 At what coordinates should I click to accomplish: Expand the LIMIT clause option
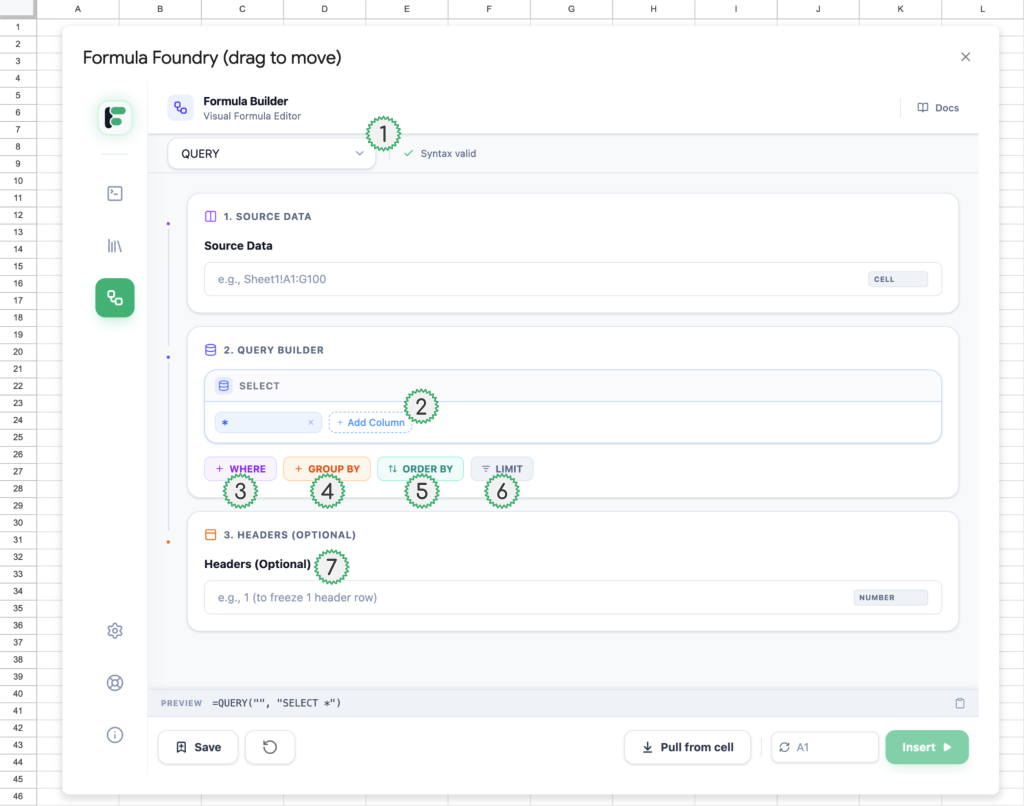point(502,469)
